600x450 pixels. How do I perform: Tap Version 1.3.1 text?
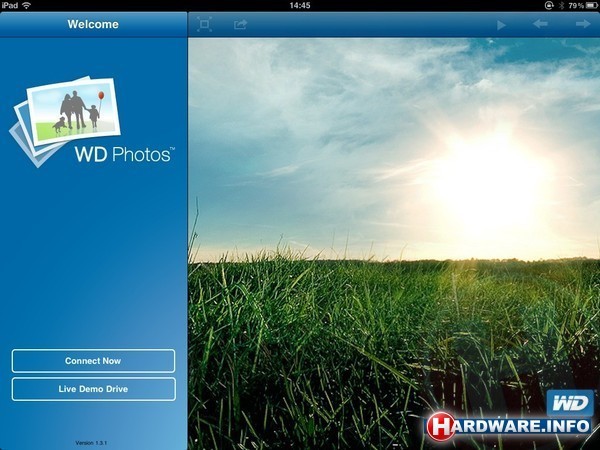coord(91,443)
